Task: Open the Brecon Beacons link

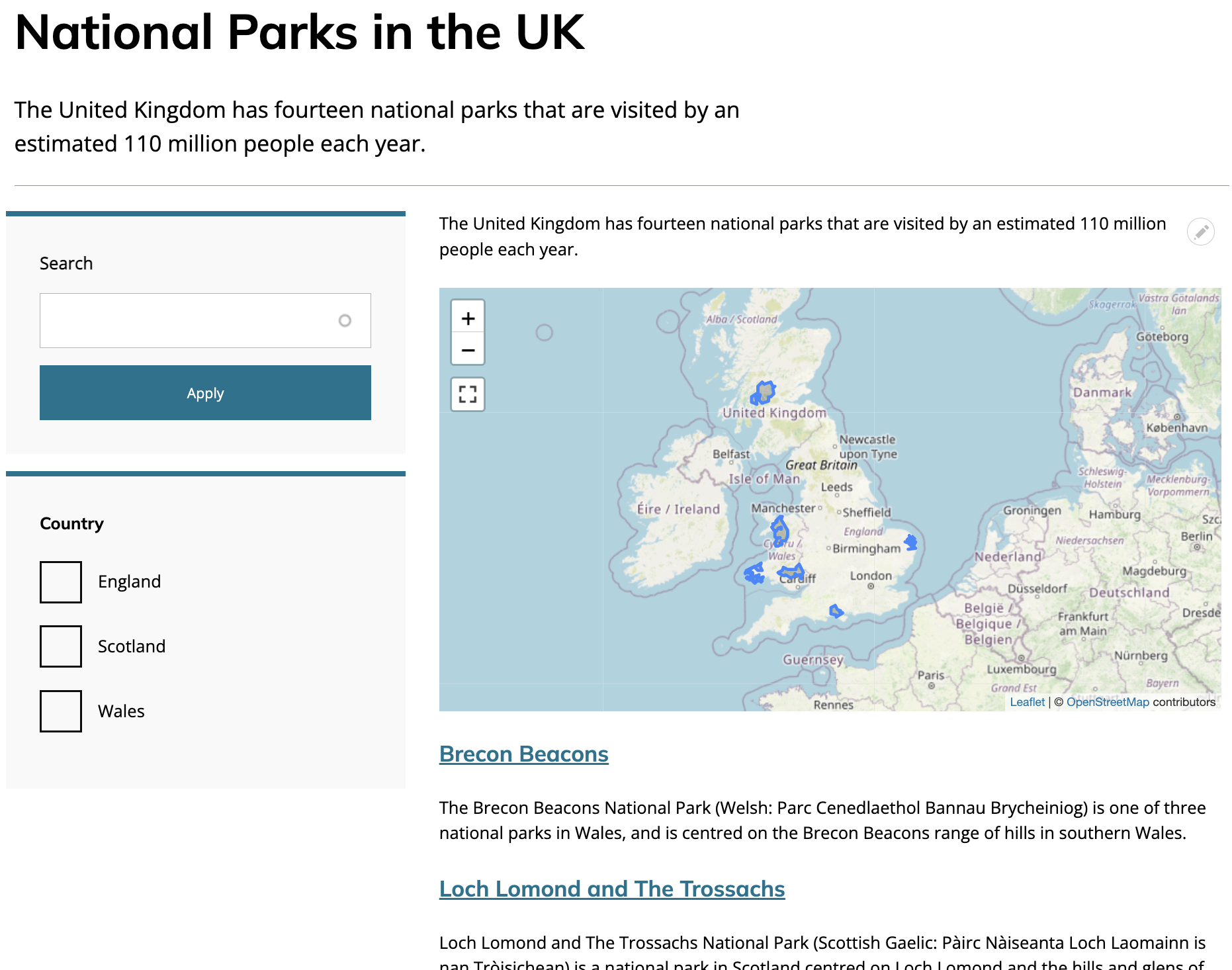Action: pyautogui.click(x=523, y=754)
